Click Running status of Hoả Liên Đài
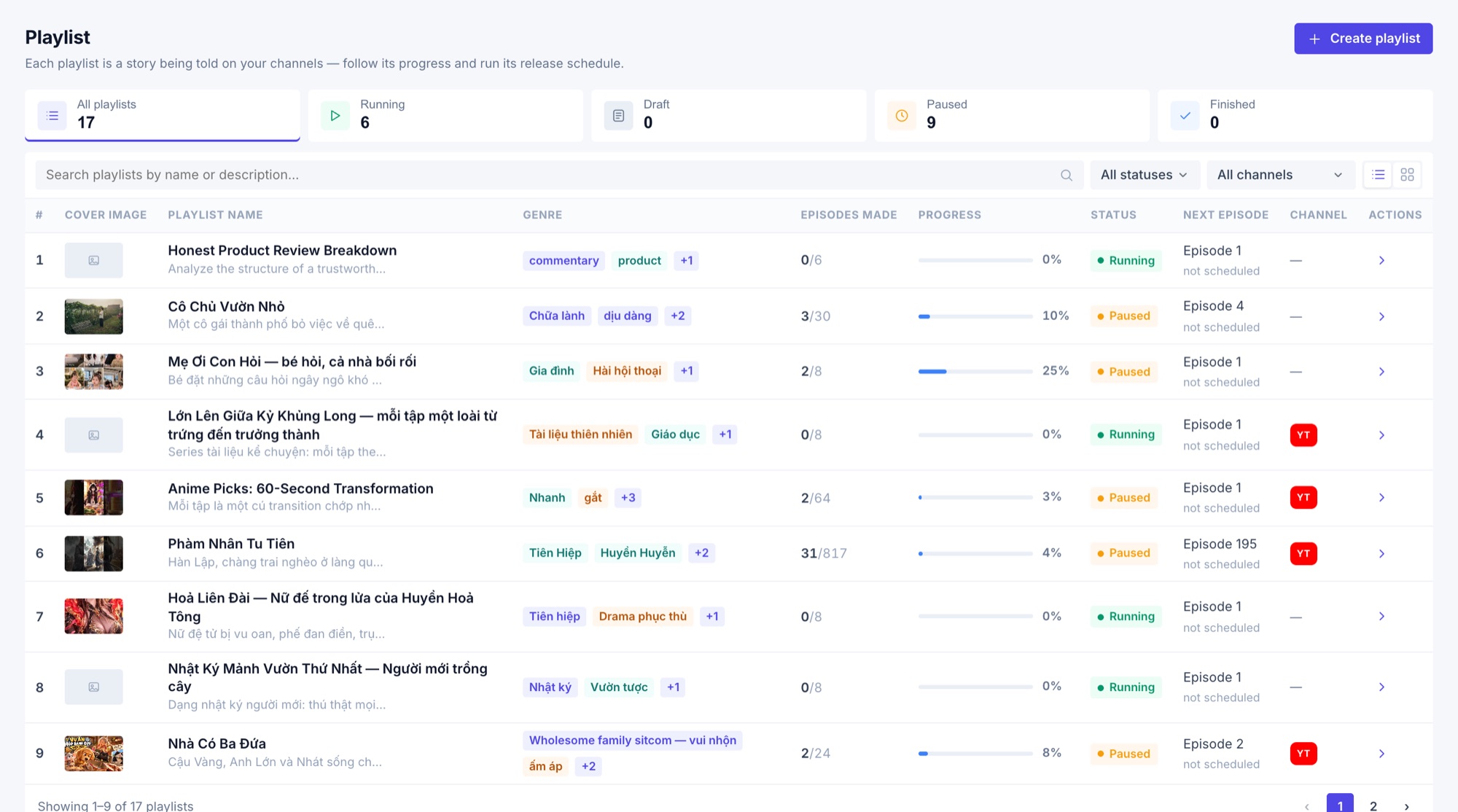 pyautogui.click(x=1126, y=617)
